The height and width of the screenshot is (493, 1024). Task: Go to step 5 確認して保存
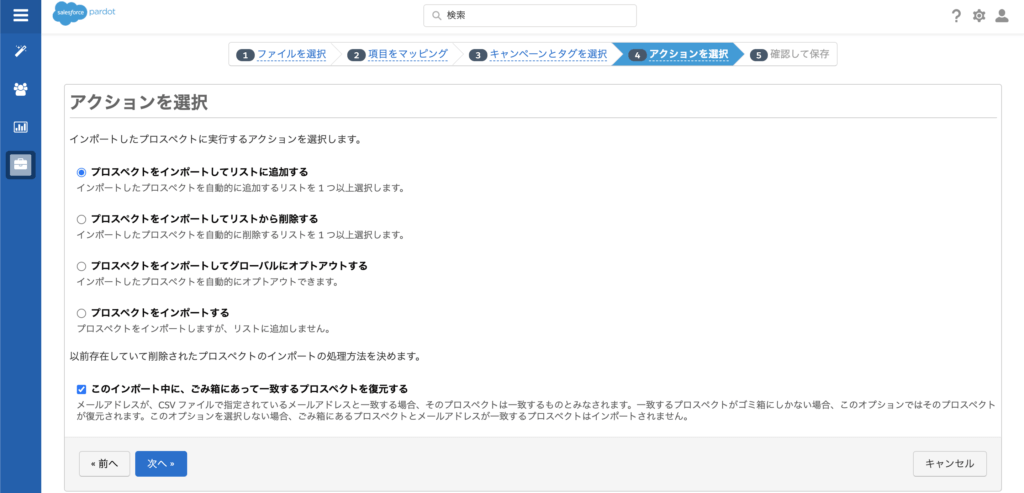coord(790,55)
